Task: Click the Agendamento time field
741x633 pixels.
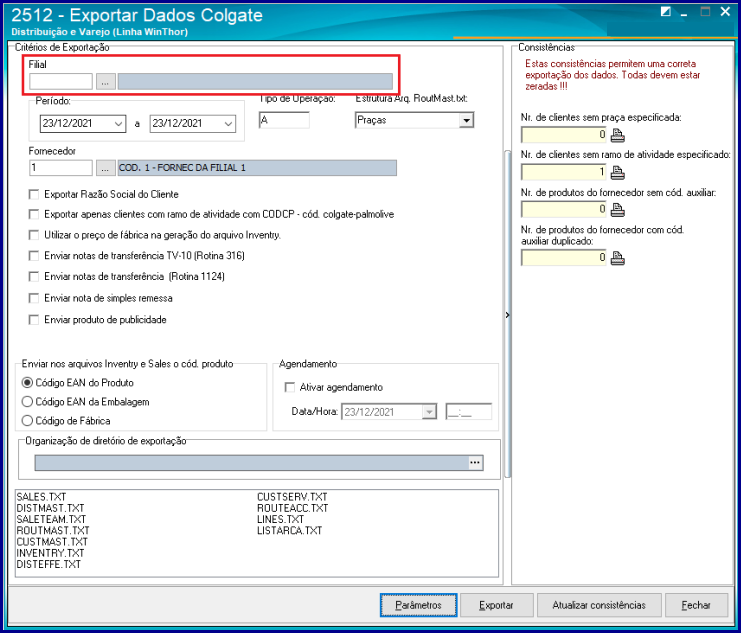Action: coord(468,412)
